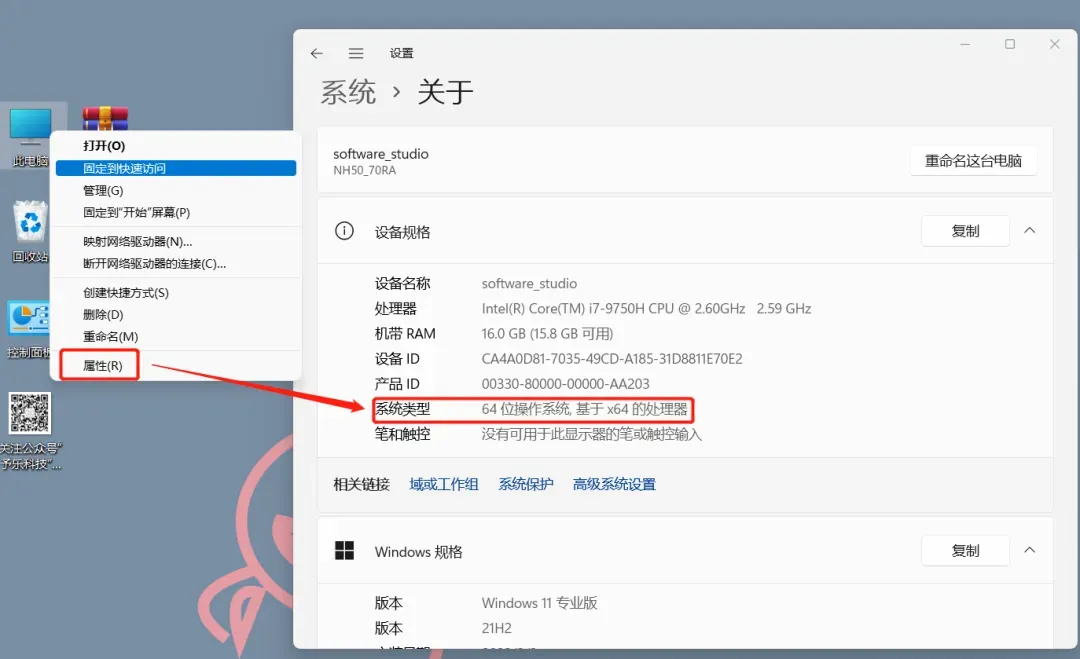The height and width of the screenshot is (659, 1080).
Task: Select the WinRAR archive desktop icon
Action: (x=105, y=118)
